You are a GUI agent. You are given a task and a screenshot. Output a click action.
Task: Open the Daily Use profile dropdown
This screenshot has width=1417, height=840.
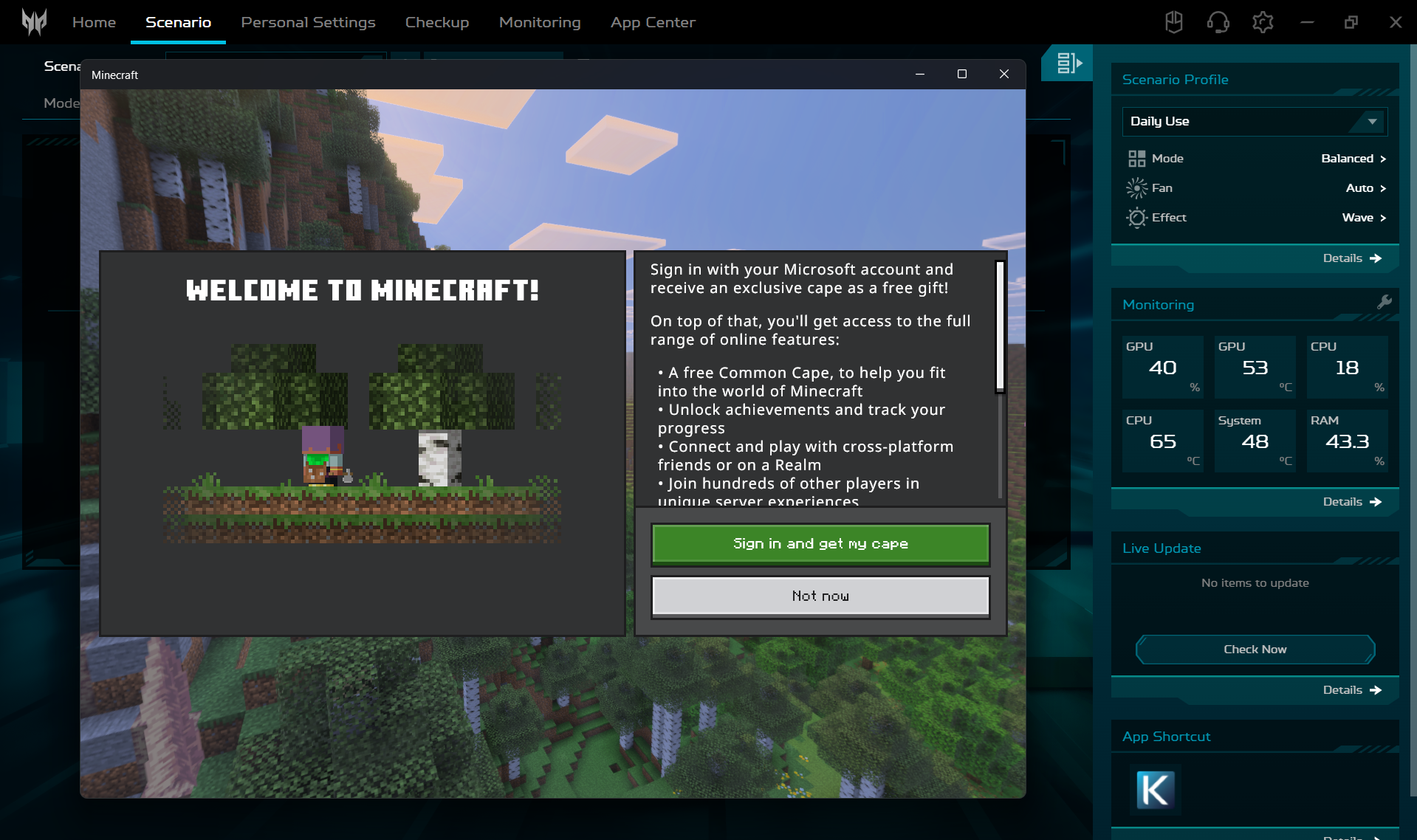tap(1255, 121)
